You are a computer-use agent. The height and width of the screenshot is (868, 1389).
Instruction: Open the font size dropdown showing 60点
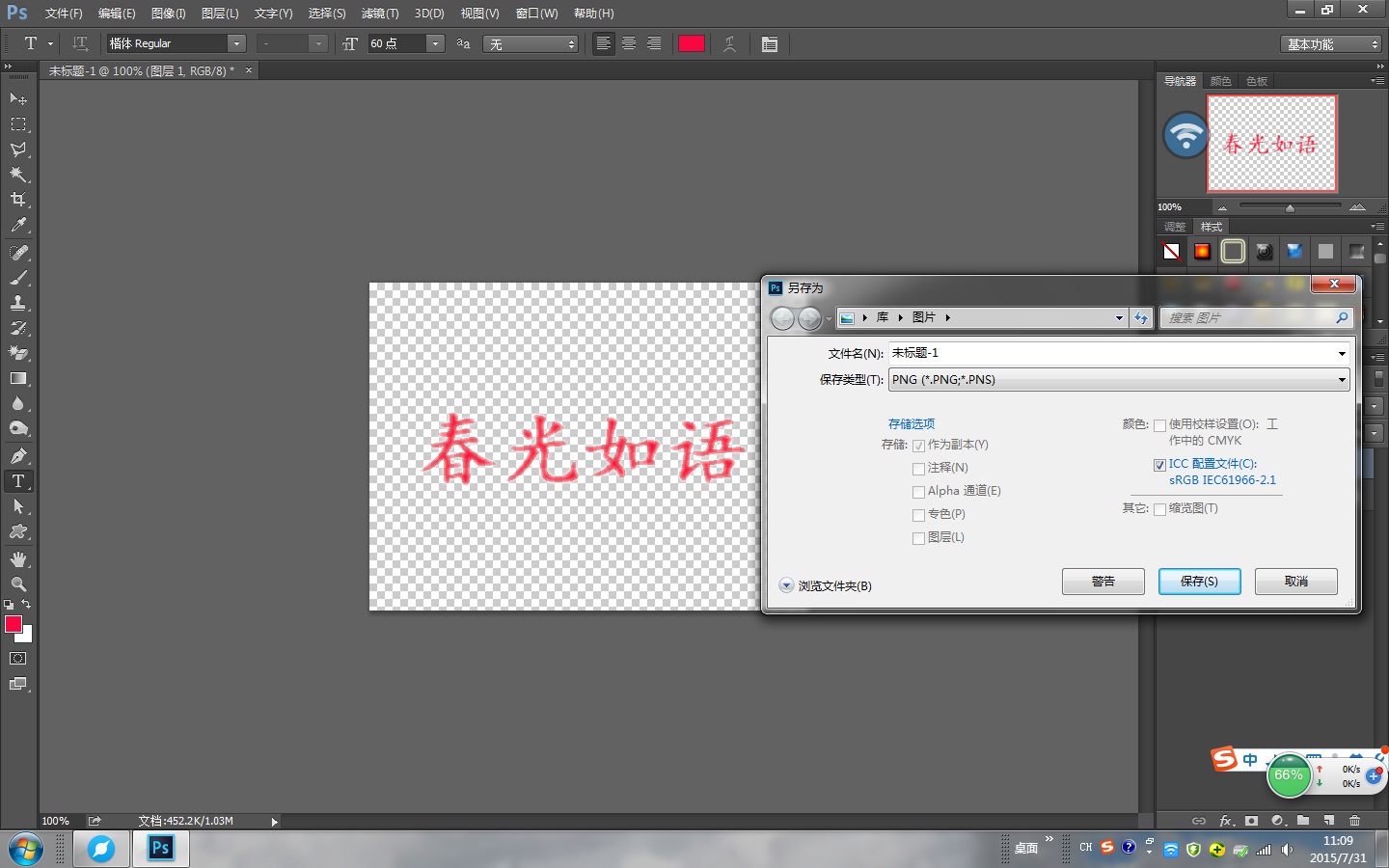[x=435, y=43]
